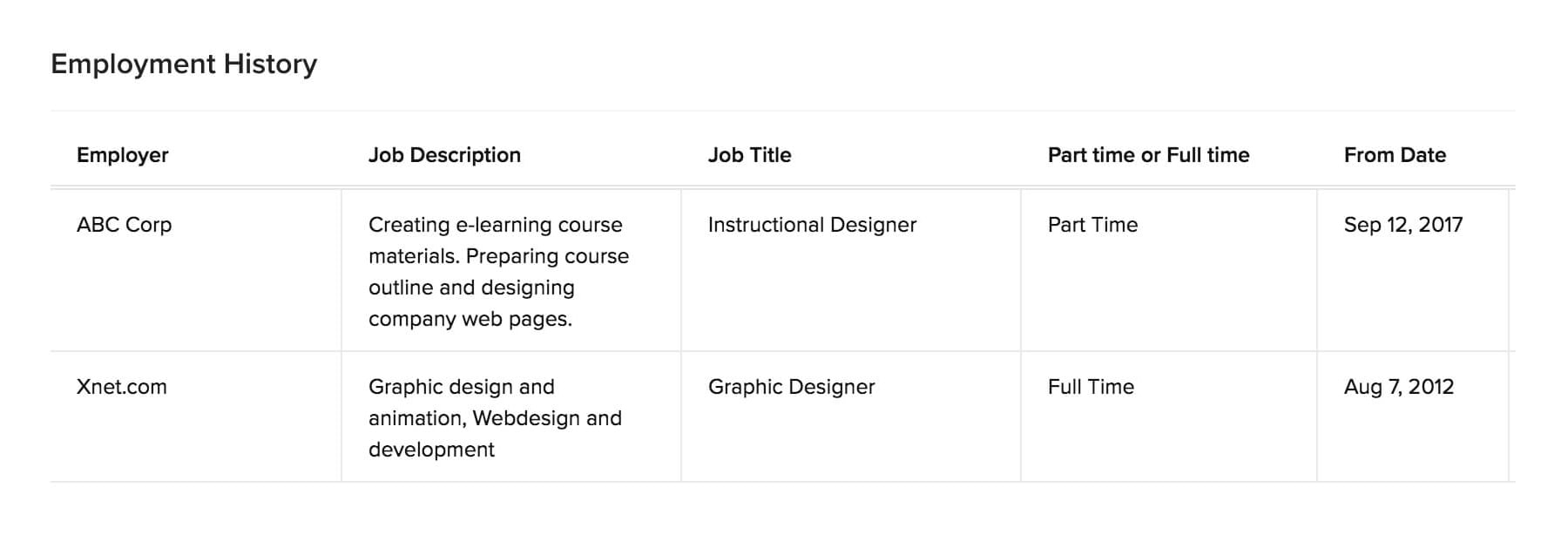Click the Employment History heading
1568x535 pixels.
click(184, 64)
